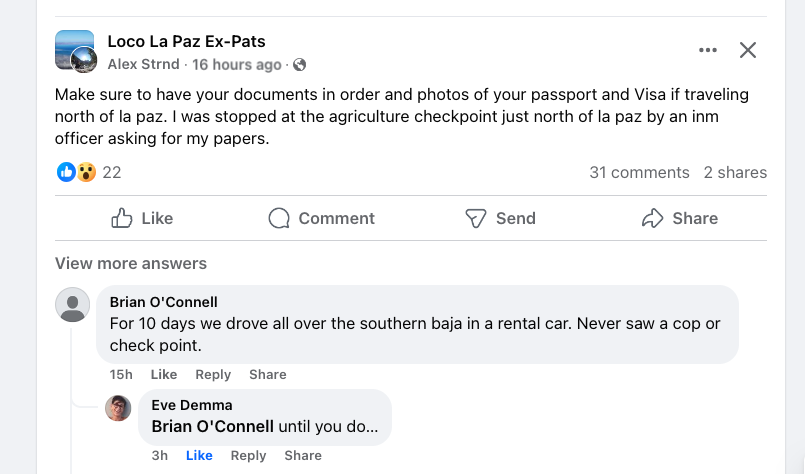The height and width of the screenshot is (474, 805).
Task: Like the post with thumbs-up button
Action: (x=142, y=218)
